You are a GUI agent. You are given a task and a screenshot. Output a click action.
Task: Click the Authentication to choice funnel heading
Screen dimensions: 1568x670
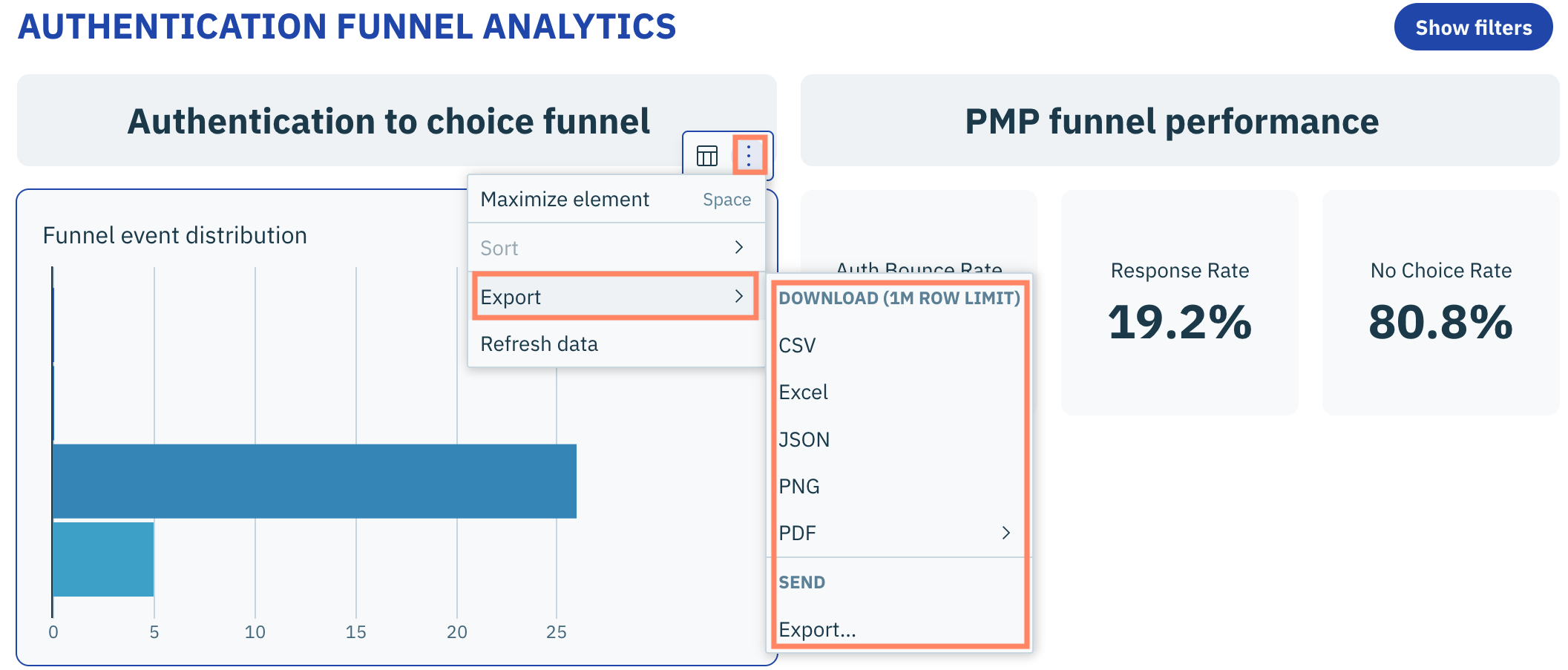[x=388, y=121]
